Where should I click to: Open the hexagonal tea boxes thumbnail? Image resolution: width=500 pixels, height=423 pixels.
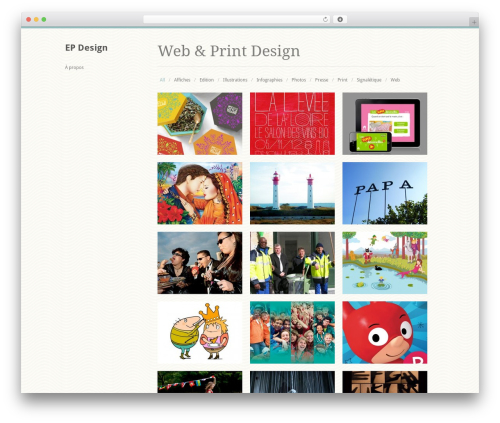click(x=200, y=124)
